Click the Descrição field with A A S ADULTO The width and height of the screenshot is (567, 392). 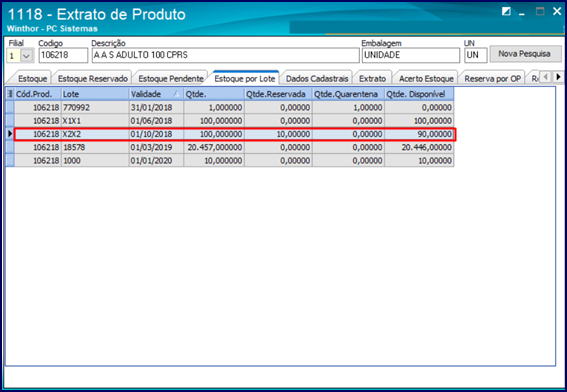pyautogui.click(x=225, y=55)
